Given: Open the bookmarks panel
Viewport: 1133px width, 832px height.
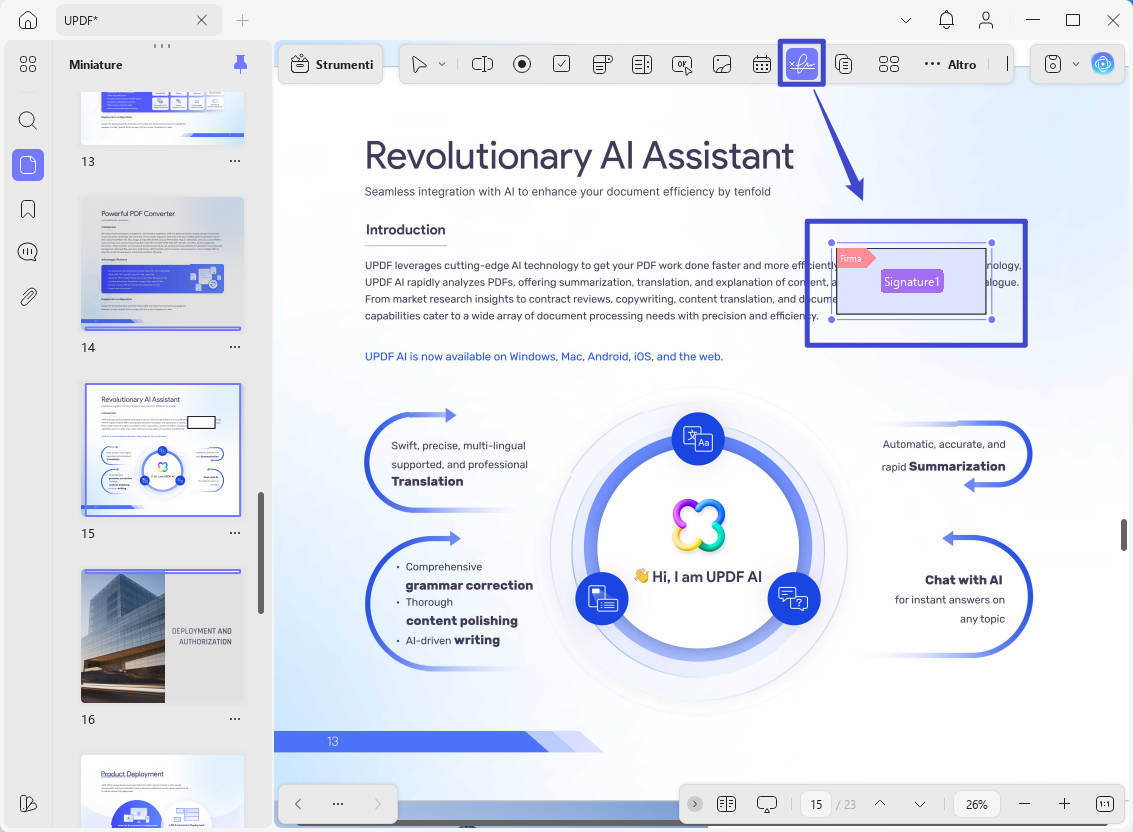Looking at the screenshot, I should tap(27, 210).
